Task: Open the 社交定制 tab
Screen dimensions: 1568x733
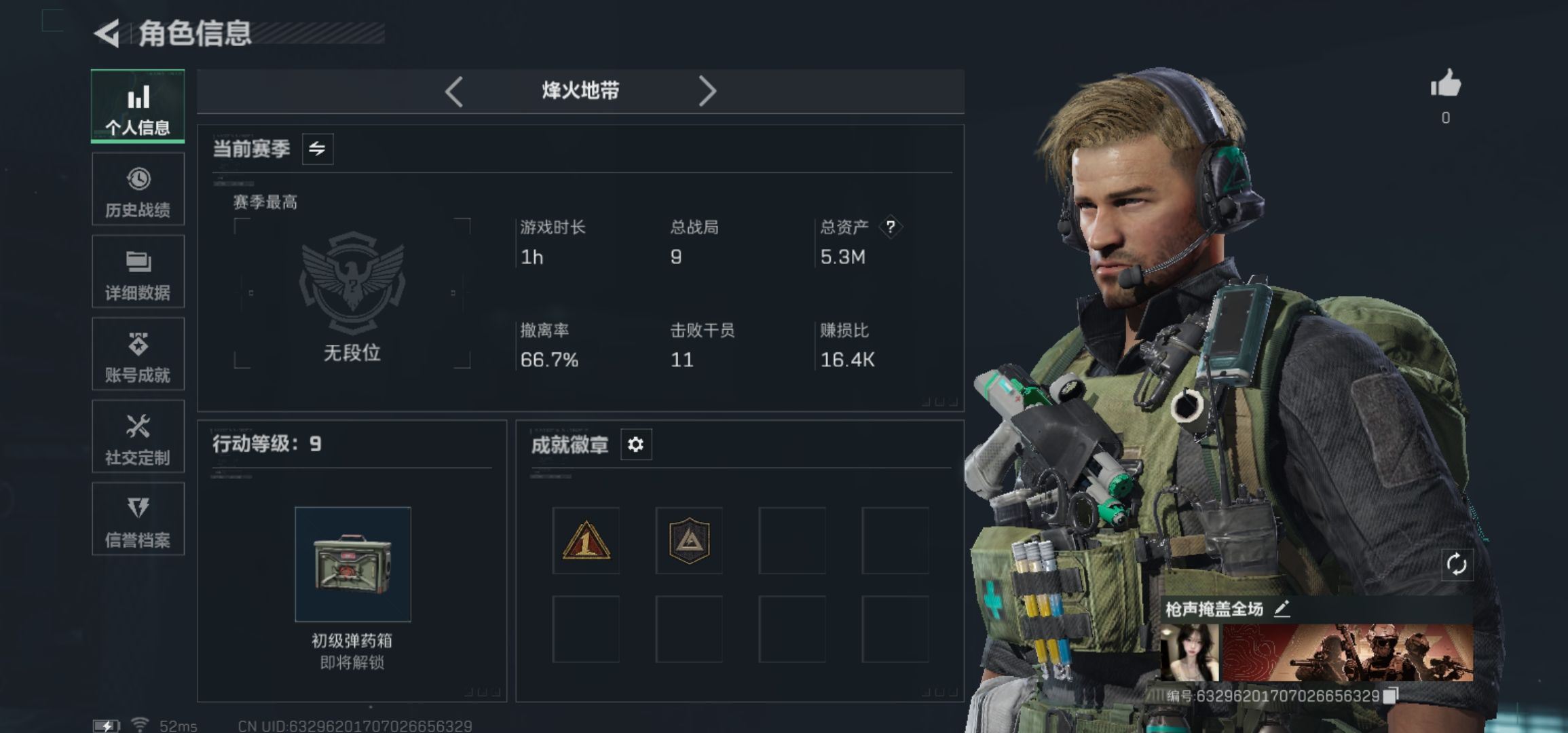Action: tap(138, 436)
